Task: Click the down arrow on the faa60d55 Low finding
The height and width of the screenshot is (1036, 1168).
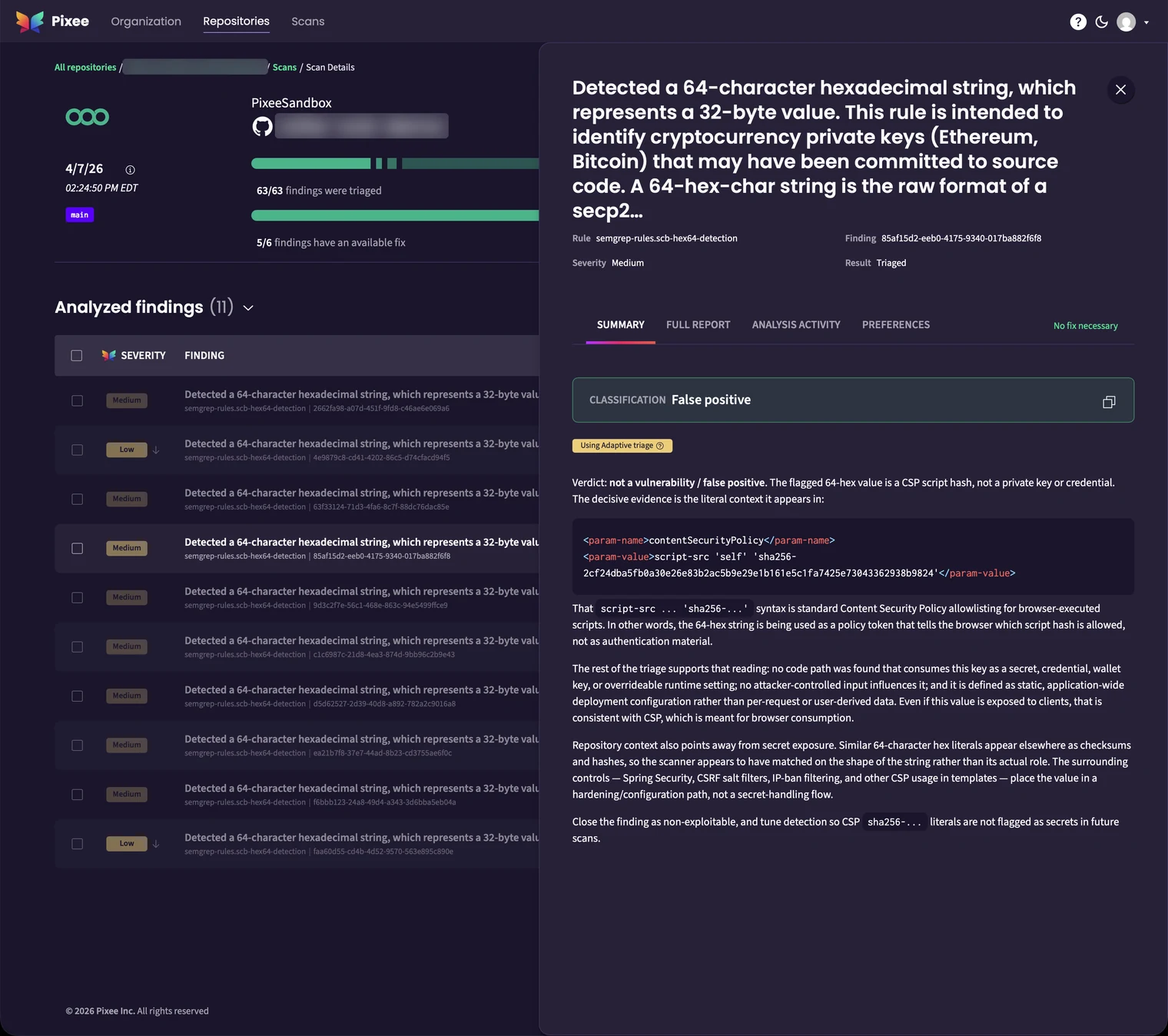Action: 156,844
